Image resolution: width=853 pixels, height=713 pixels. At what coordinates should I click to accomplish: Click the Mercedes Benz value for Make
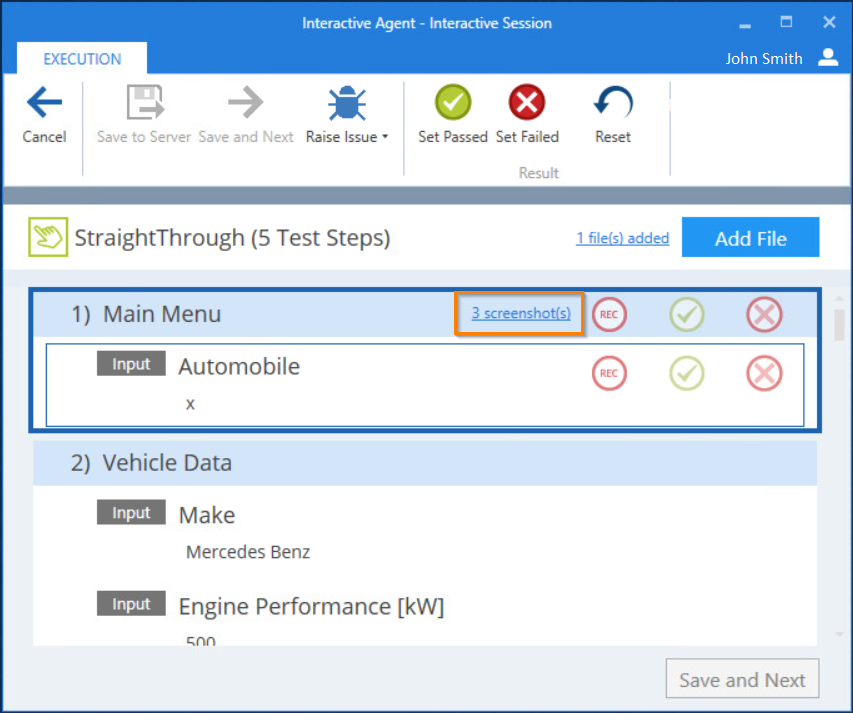pos(248,552)
